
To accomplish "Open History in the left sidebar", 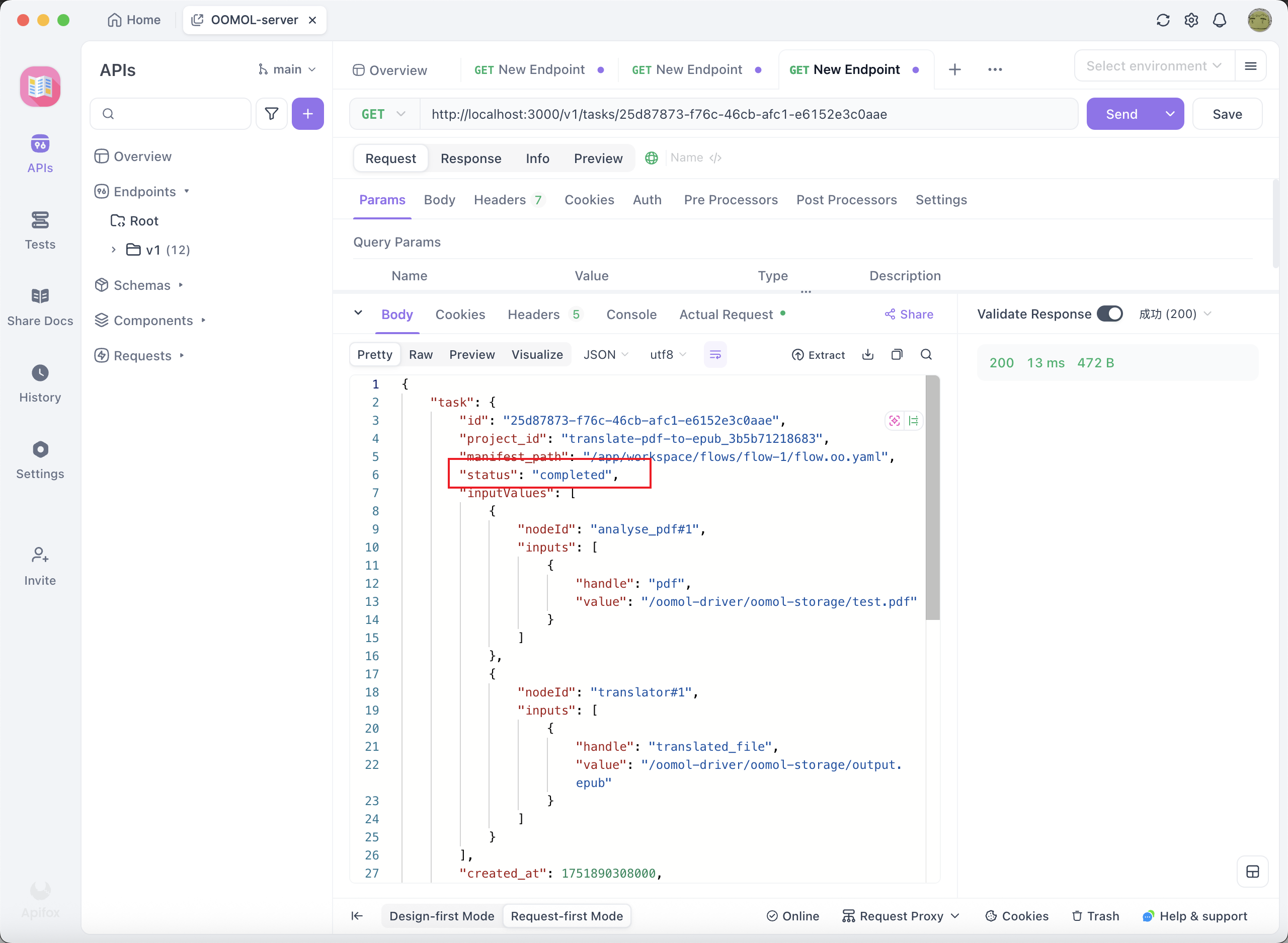I will pos(40,383).
